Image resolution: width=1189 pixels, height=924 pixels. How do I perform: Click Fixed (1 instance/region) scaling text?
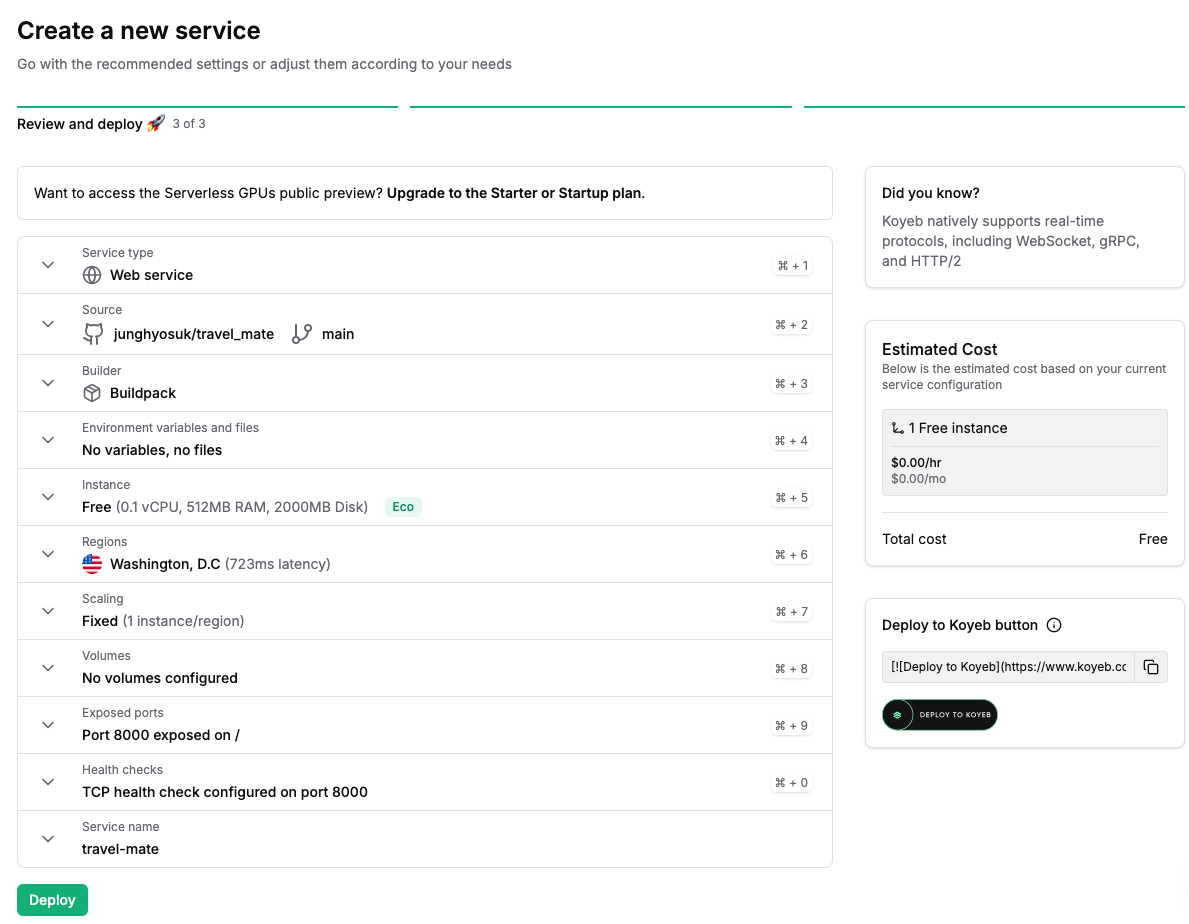click(163, 622)
